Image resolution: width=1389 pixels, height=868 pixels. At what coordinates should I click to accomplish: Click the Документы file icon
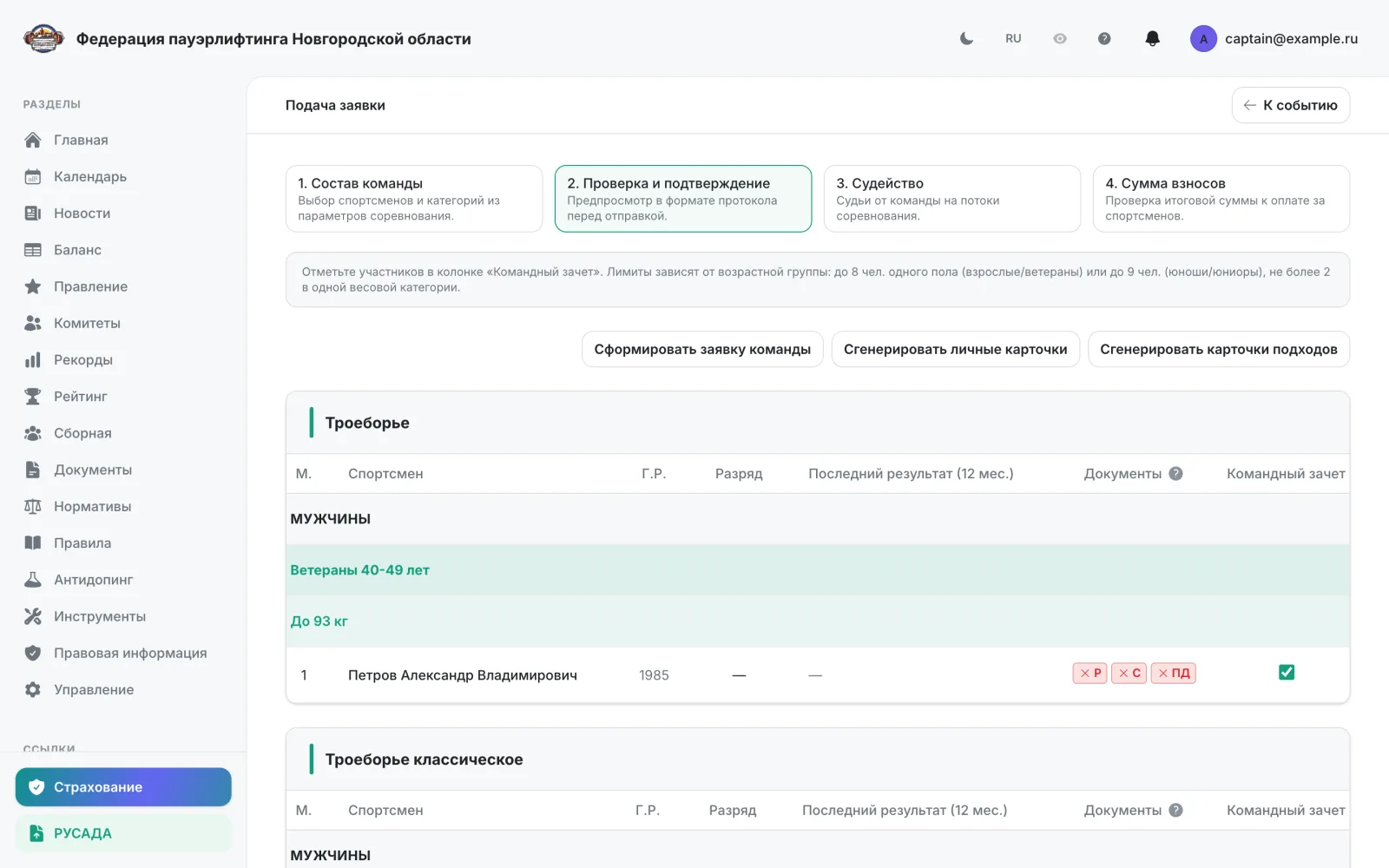click(x=33, y=470)
